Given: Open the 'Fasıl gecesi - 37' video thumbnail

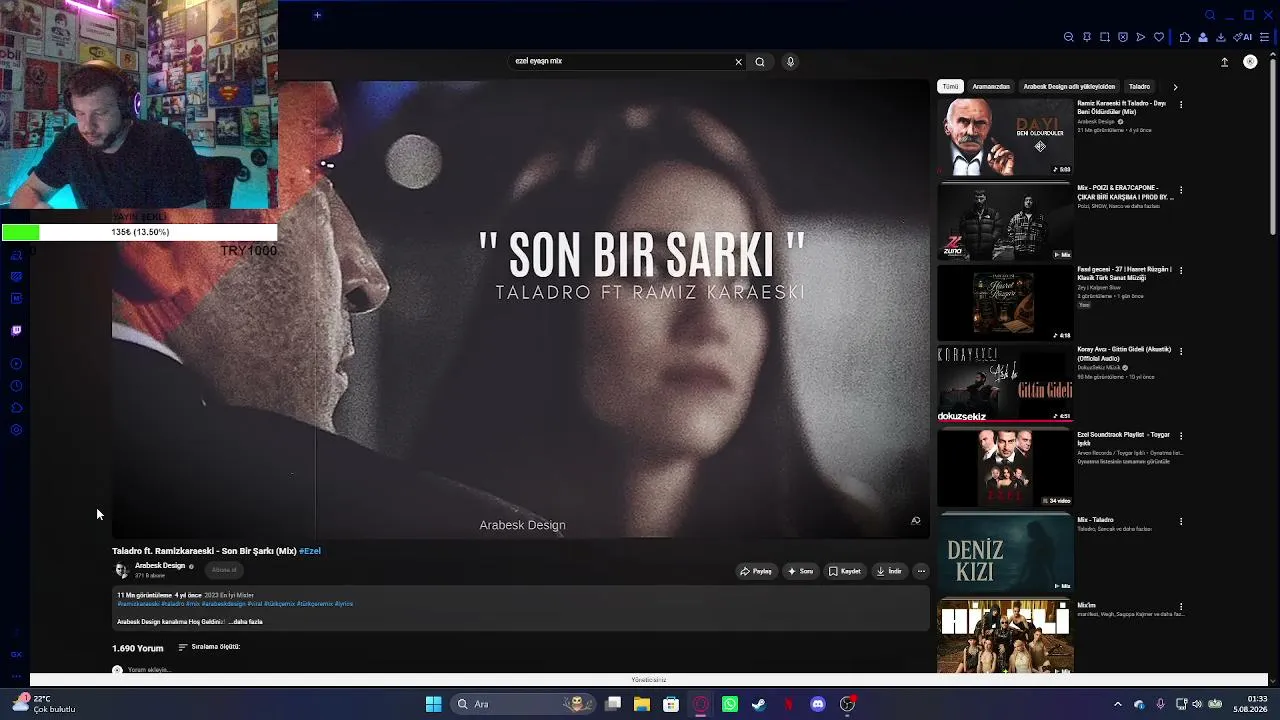Looking at the screenshot, I should (1005, 302).
